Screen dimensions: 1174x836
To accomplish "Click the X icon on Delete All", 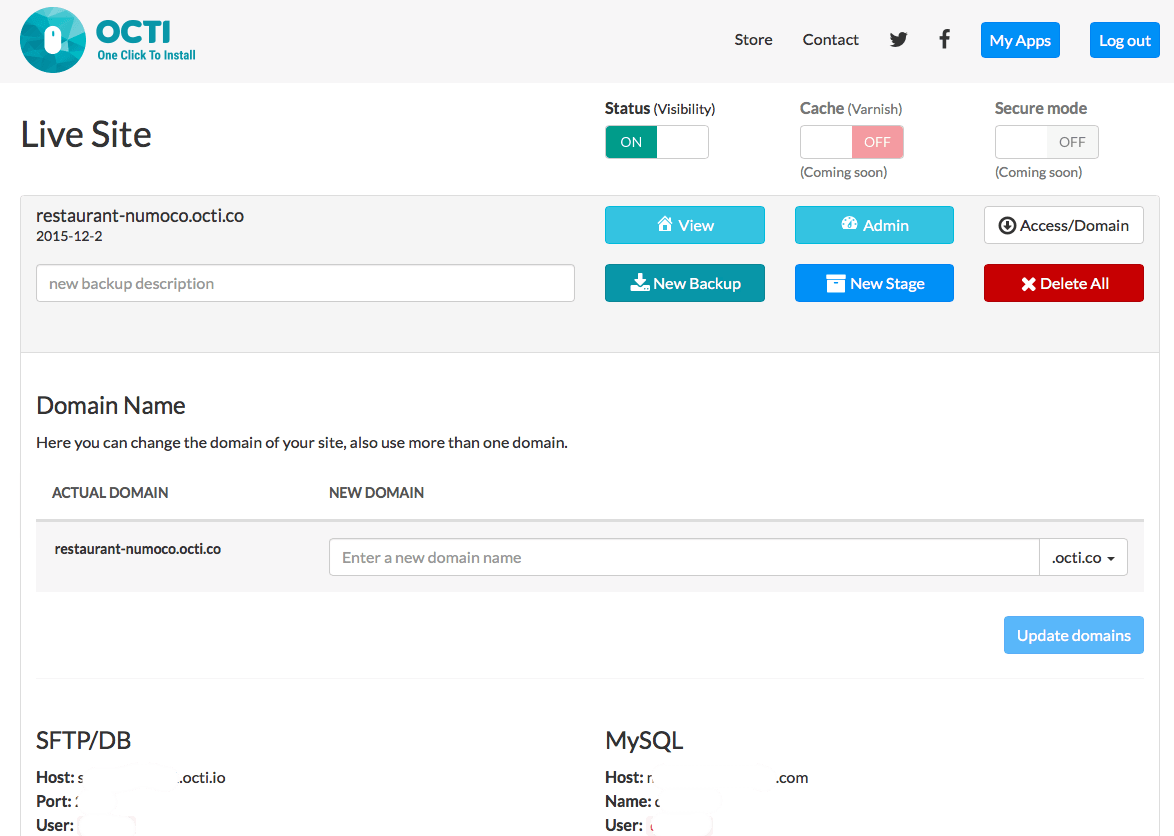I will click(1028, 284).
